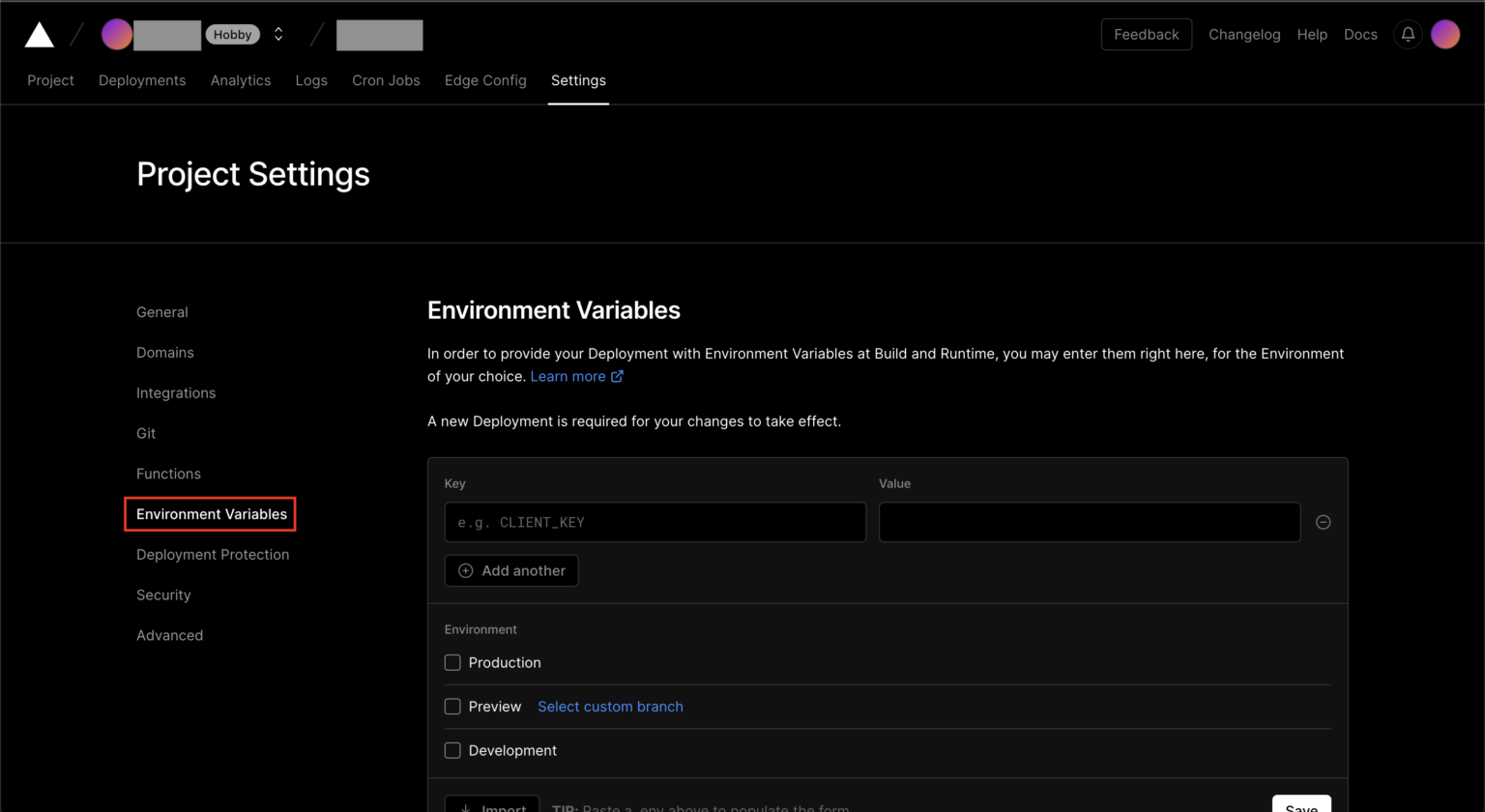
Task: Remove the variable row with the minus icon
Action: pos(1323,522)
